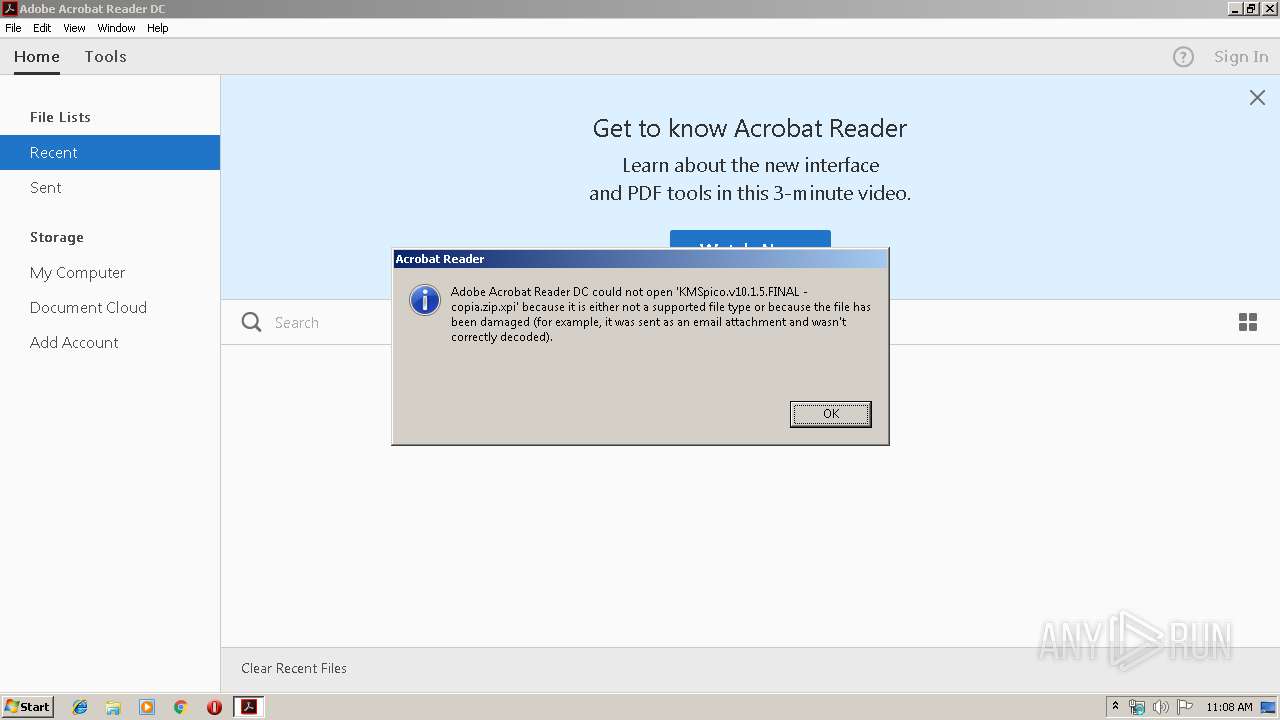This screenshot has width=1280, height=720.
Task: Switch to thumbnail grid view icon
Action: 1248,322
